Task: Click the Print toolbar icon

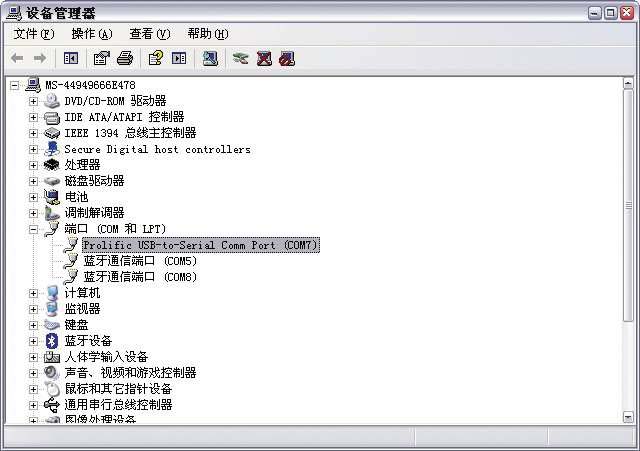Action: click(x=125, y=58)
